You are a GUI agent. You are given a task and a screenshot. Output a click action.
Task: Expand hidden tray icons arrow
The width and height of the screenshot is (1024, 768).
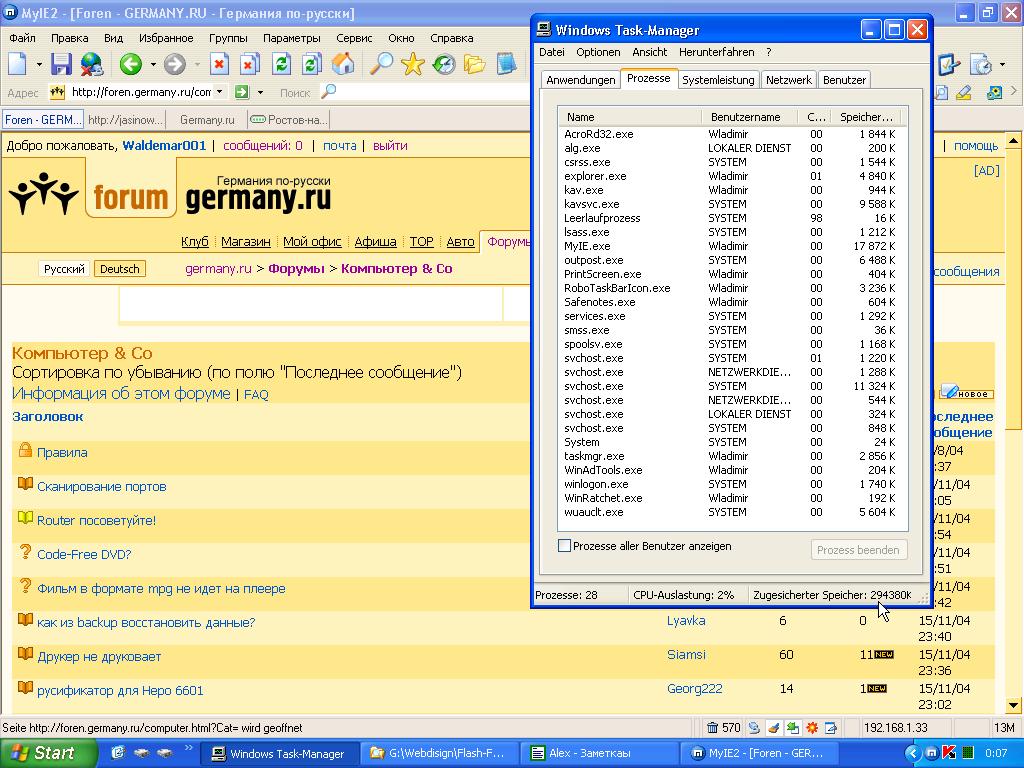pos(913,753)
